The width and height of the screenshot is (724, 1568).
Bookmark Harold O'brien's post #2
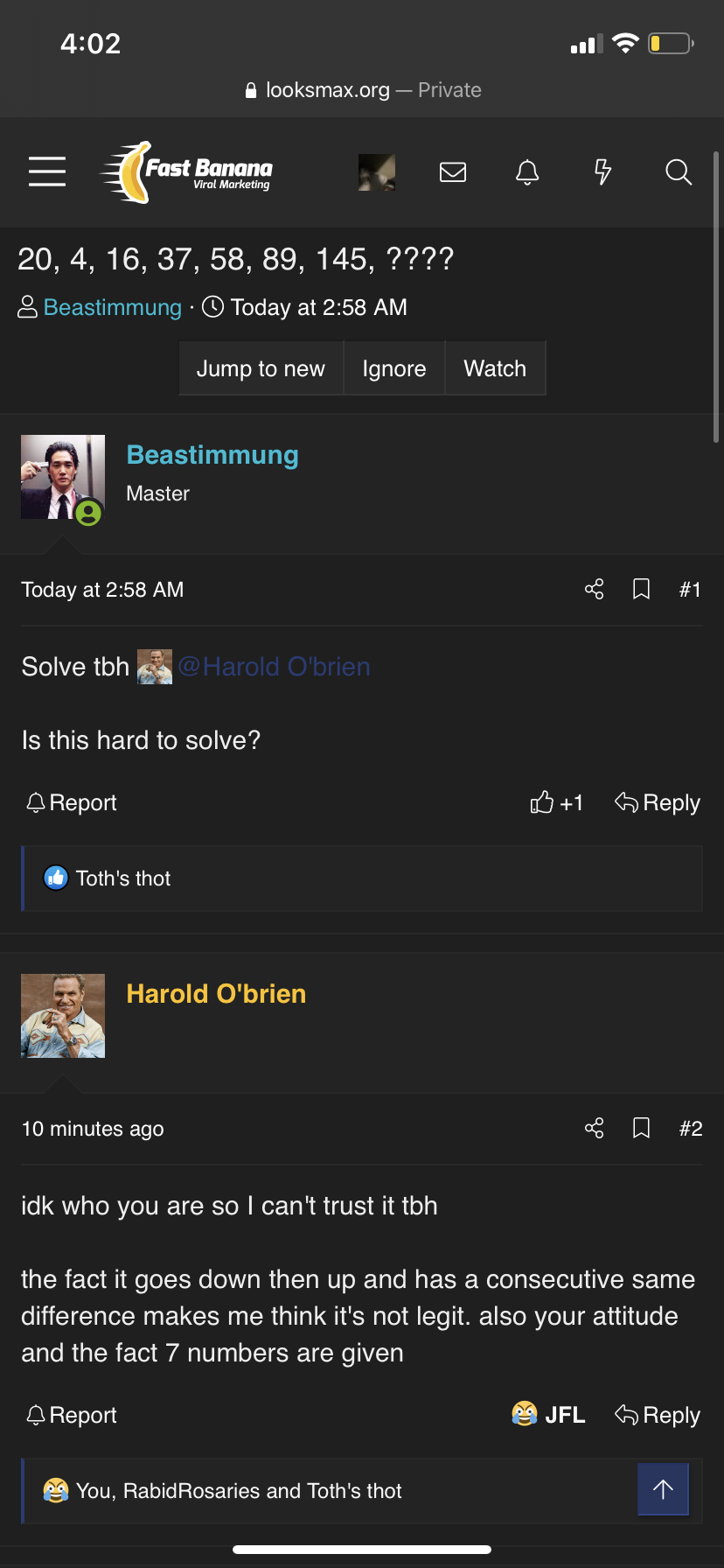click(641, 1128)
